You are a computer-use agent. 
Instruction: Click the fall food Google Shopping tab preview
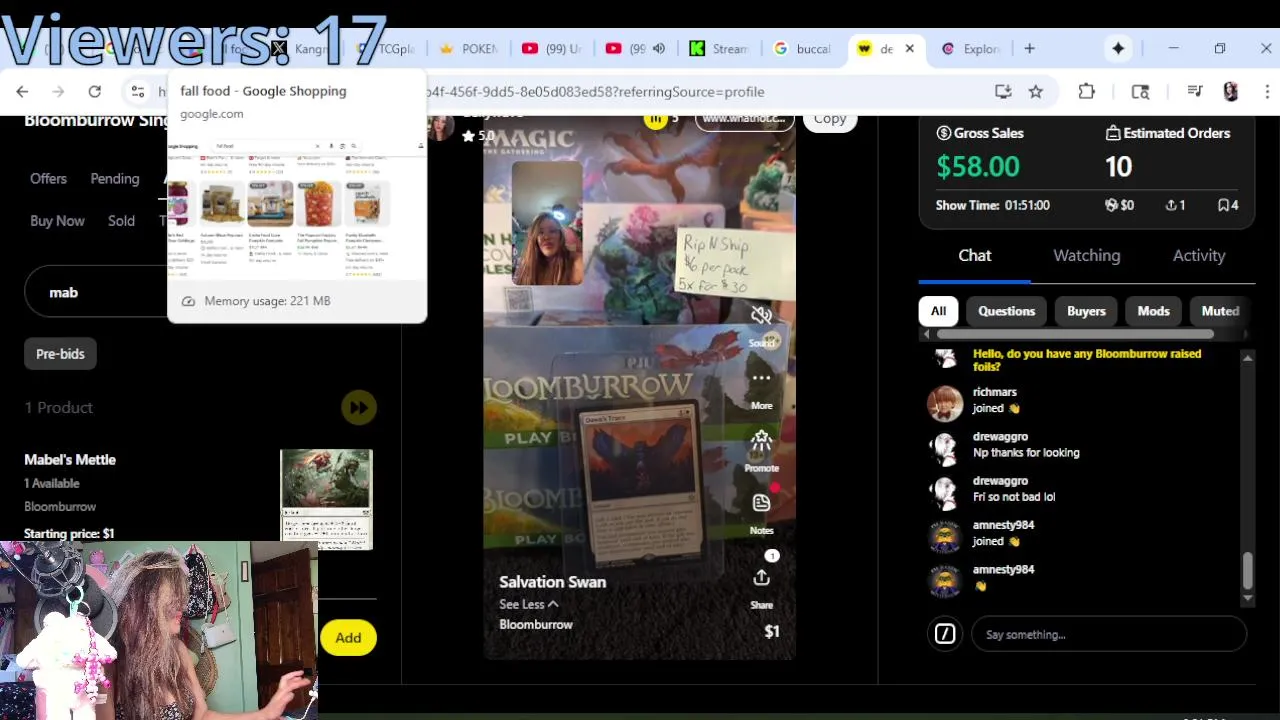tap(297, 197)
